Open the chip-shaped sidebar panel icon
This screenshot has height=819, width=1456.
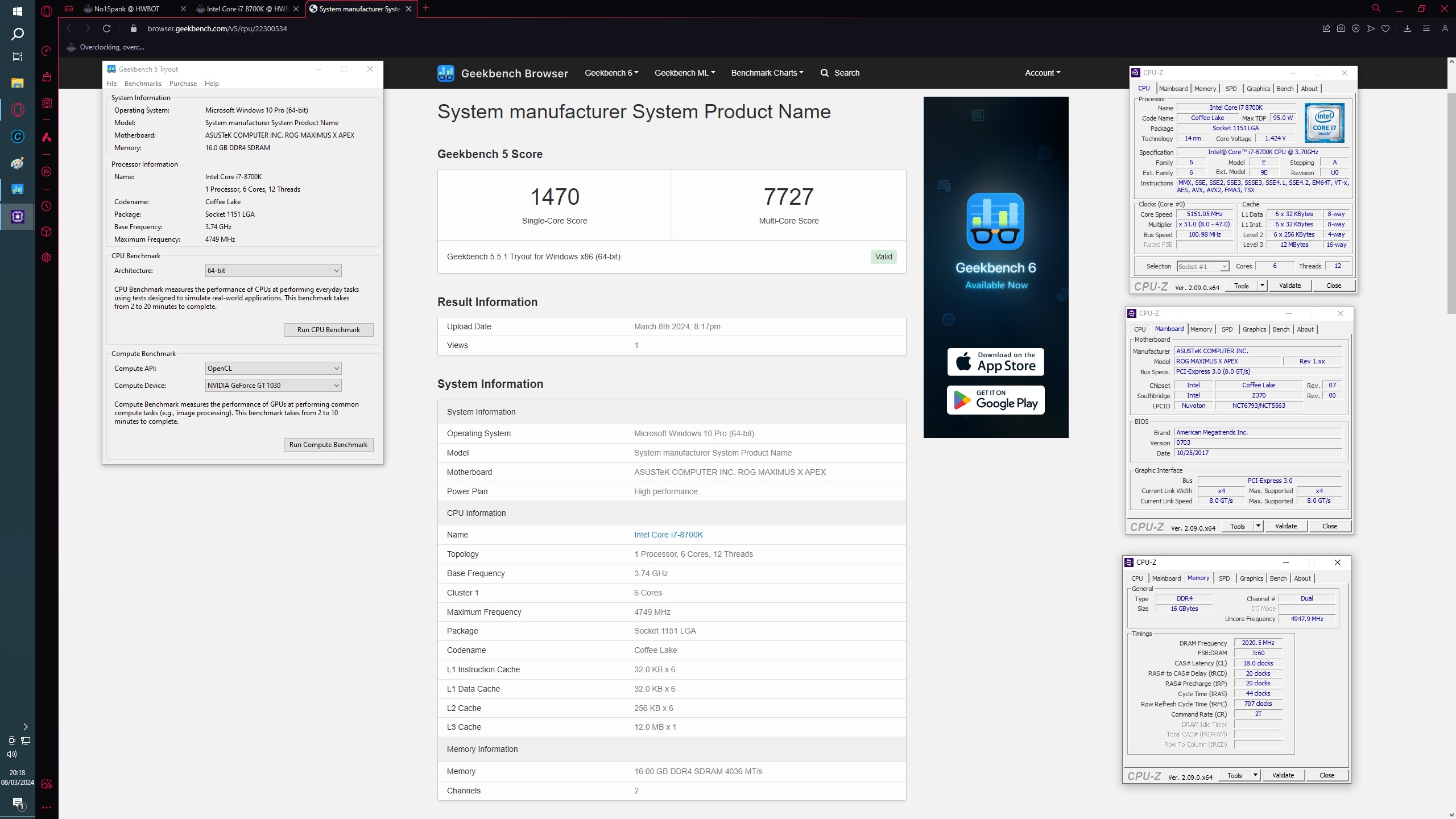47,103
